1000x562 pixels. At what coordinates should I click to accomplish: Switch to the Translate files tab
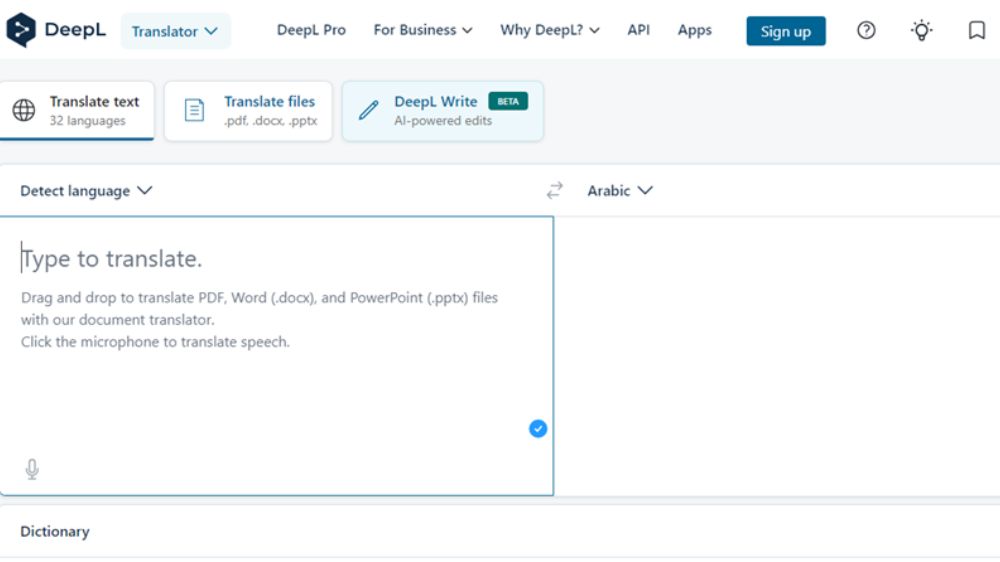[248, 110]
